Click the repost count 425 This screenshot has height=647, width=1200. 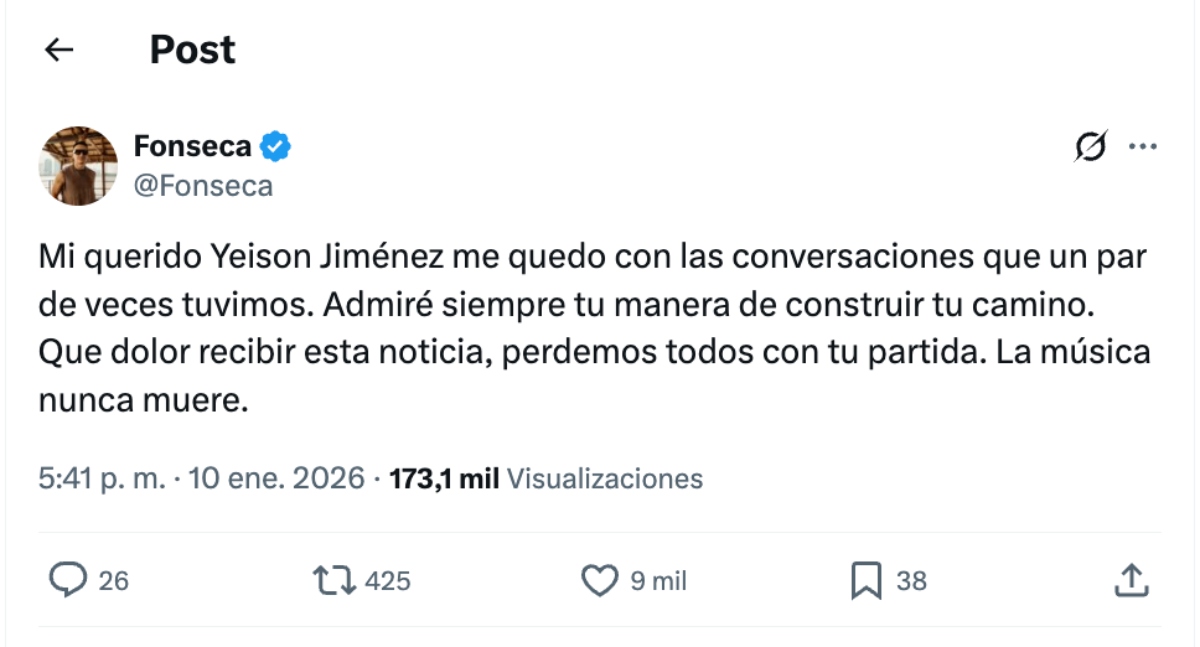[x=388, y=581]
